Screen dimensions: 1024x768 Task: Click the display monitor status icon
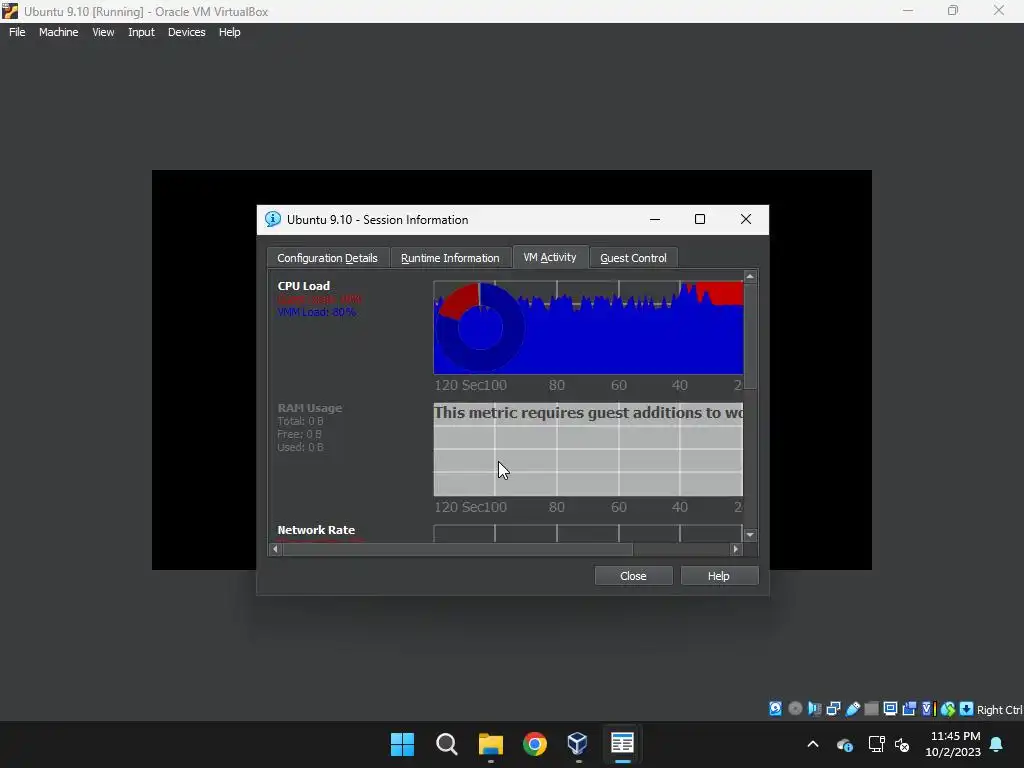890,709
